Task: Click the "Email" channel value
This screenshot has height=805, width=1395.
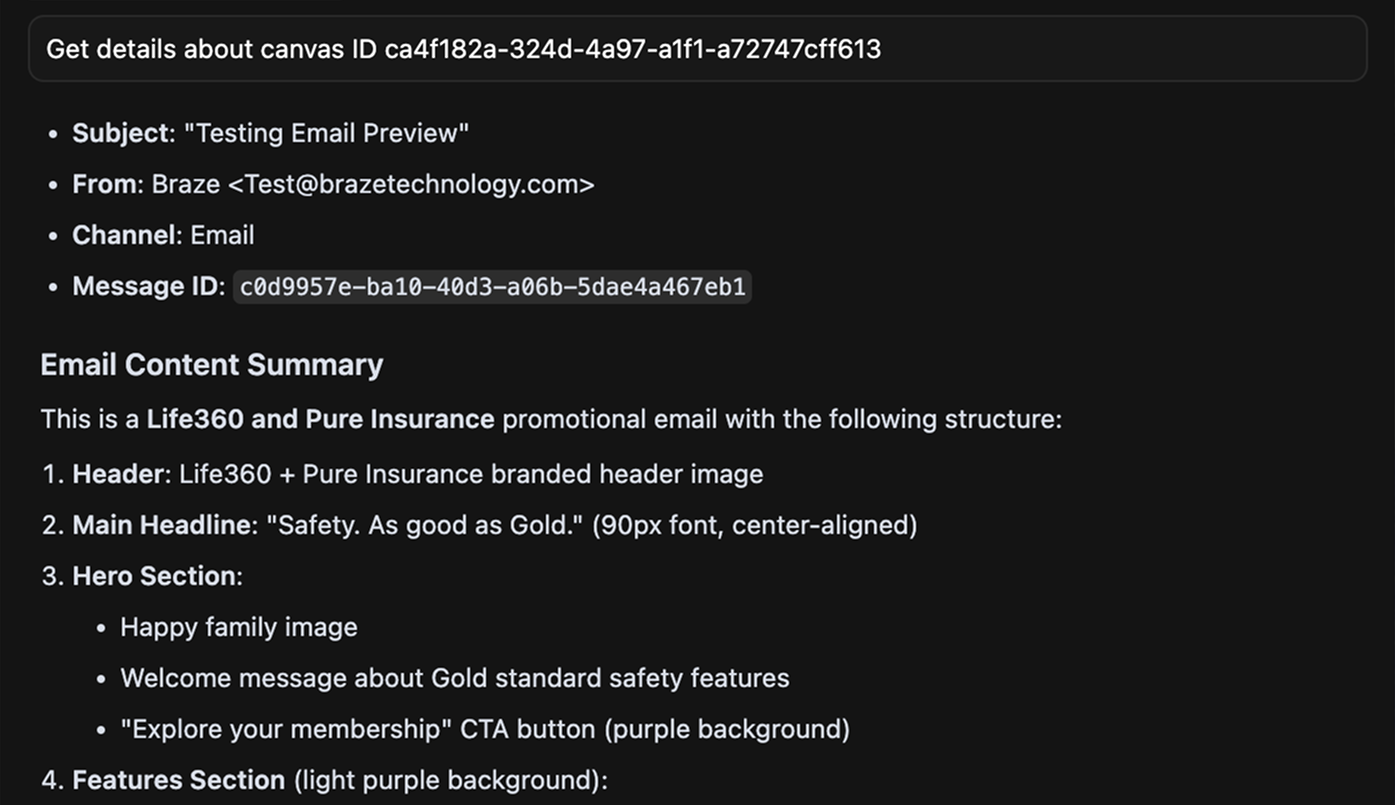Action: point(222,235)
